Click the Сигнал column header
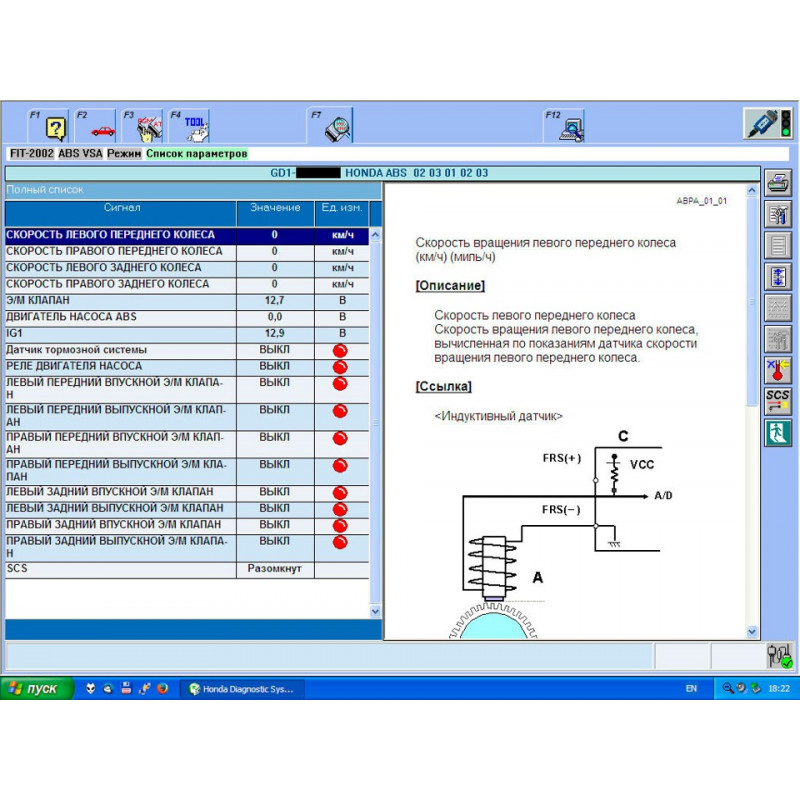This screenshot has height=800, width=800. coord(121,208)
